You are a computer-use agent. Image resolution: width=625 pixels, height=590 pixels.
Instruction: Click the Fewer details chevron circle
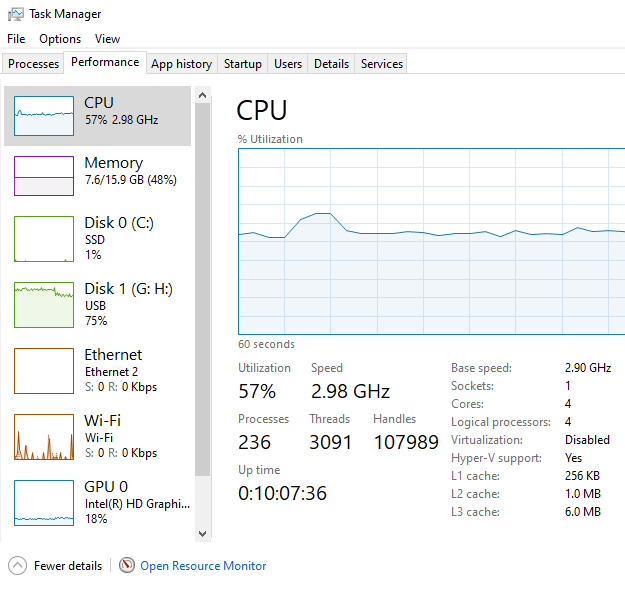point(17,565)
